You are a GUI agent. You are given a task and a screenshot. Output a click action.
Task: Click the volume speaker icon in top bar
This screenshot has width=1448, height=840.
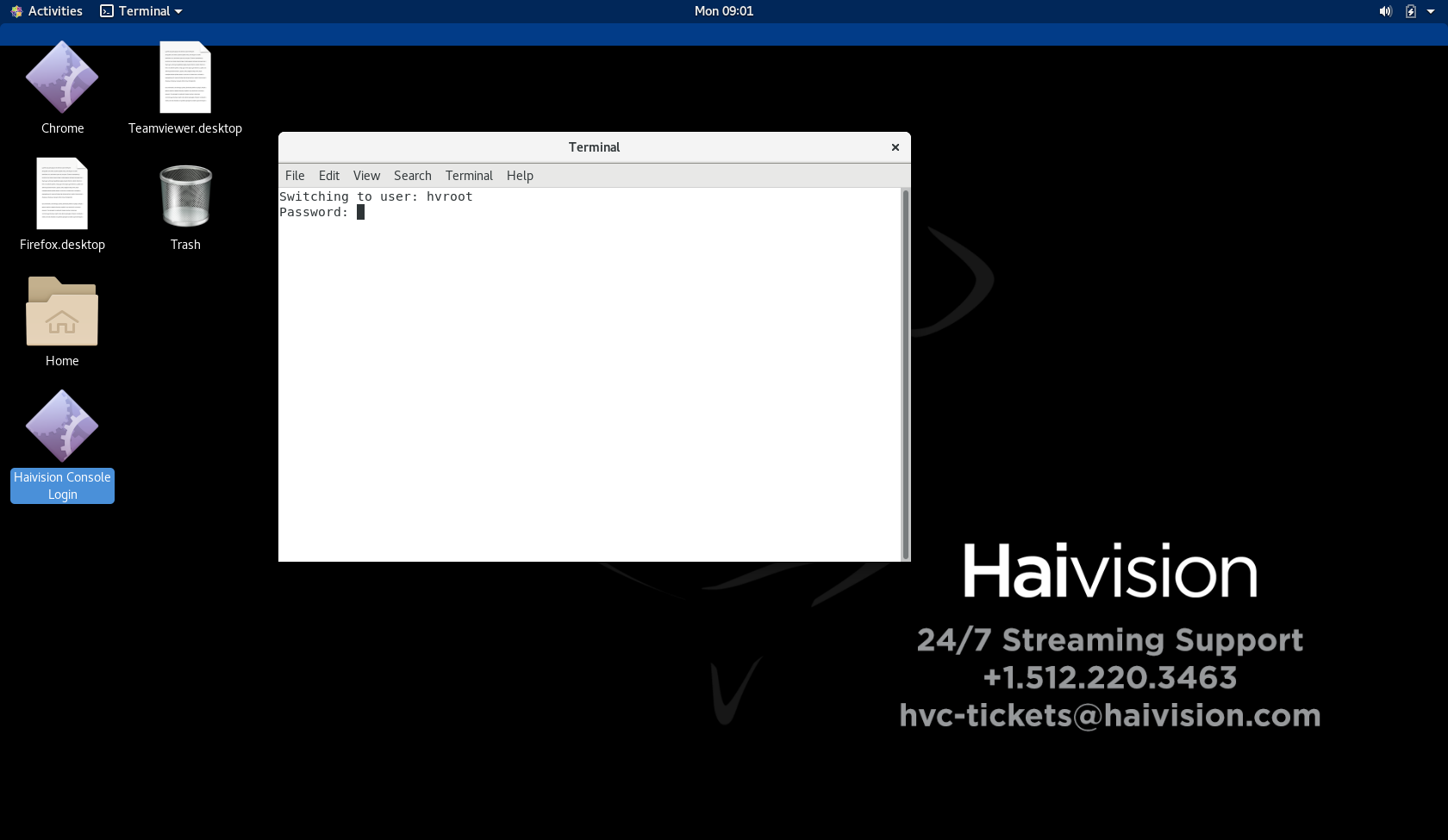click(x=1385, y=11)
